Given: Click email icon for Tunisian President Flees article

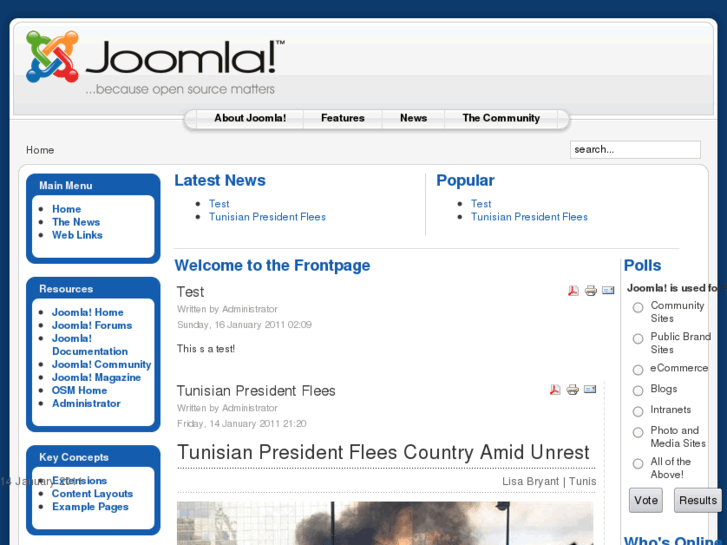Looking at the screenshot, I should (590, 389).
